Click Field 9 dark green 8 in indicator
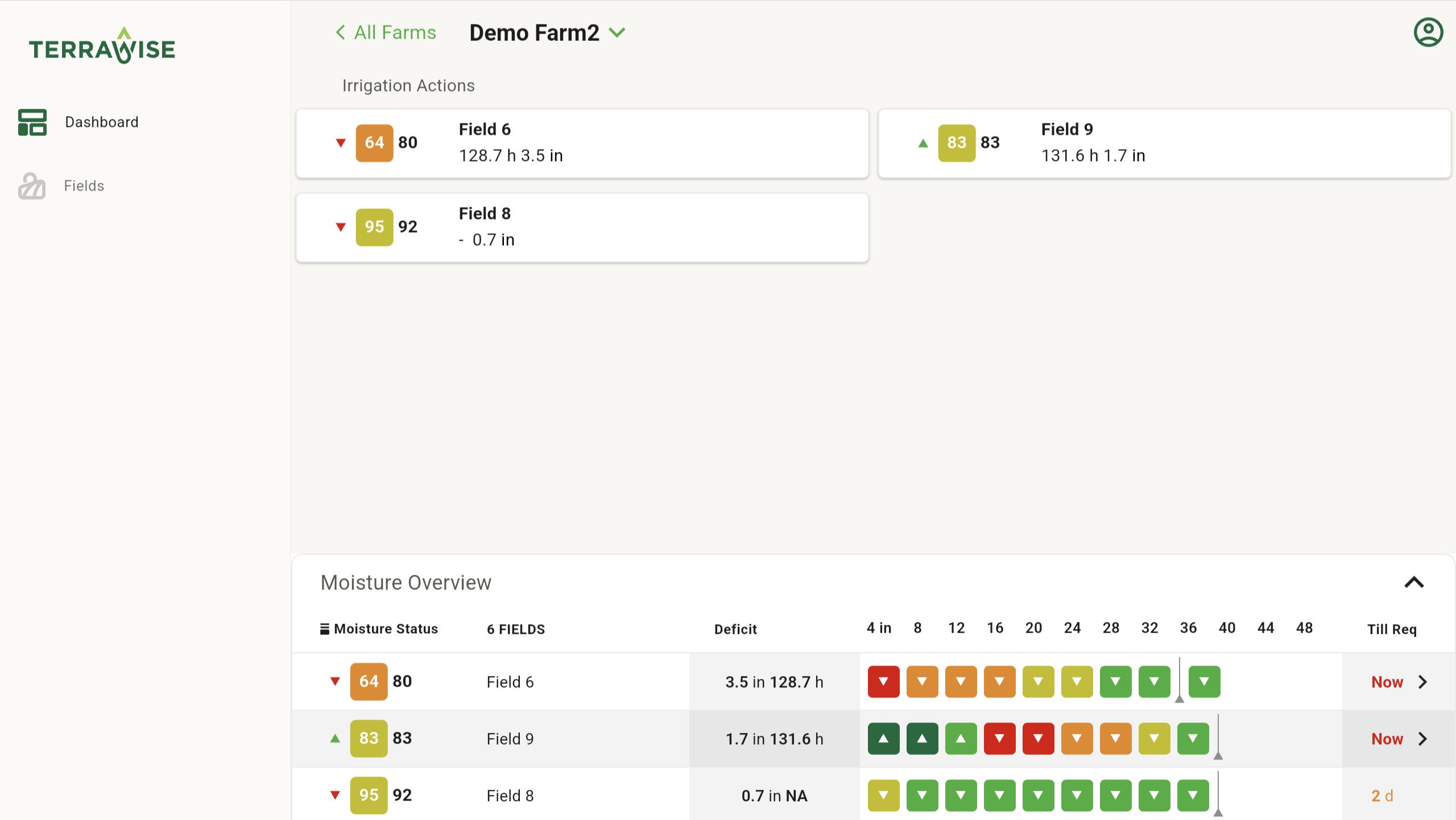1456x820 pixels. (x=923, y=739)
